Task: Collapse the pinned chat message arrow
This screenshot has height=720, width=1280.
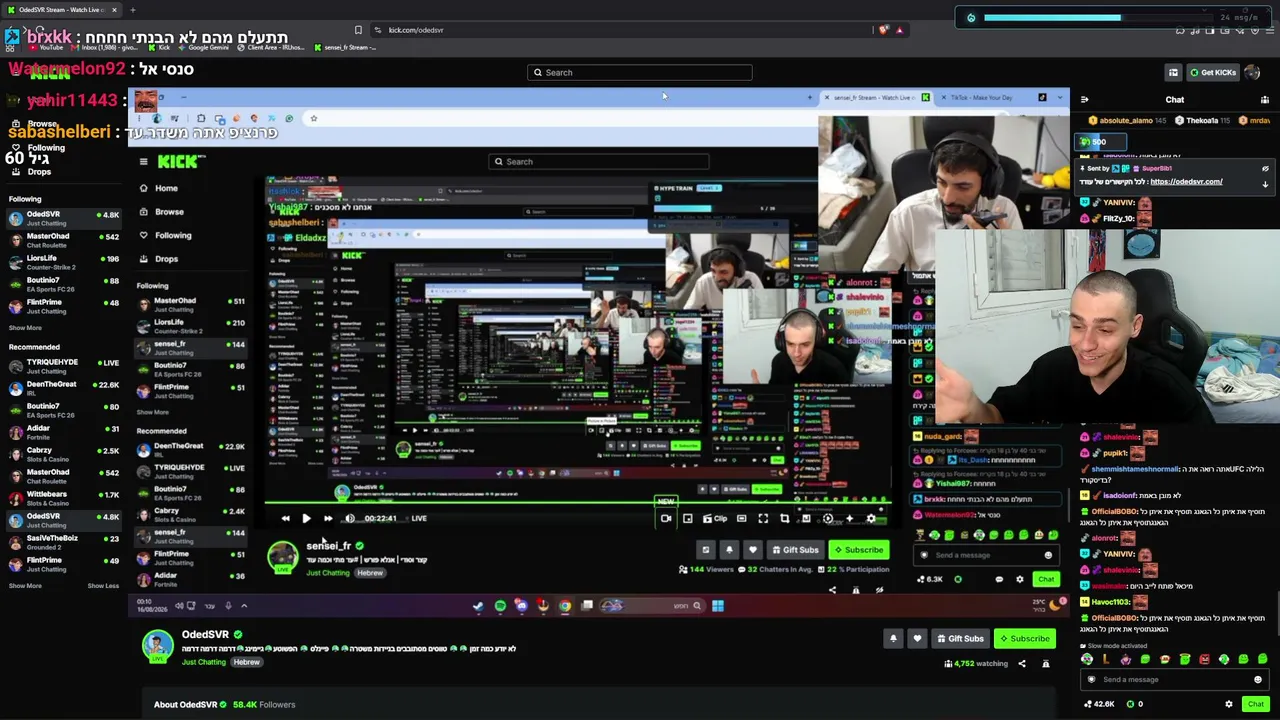Action: tap(1265, 184)
